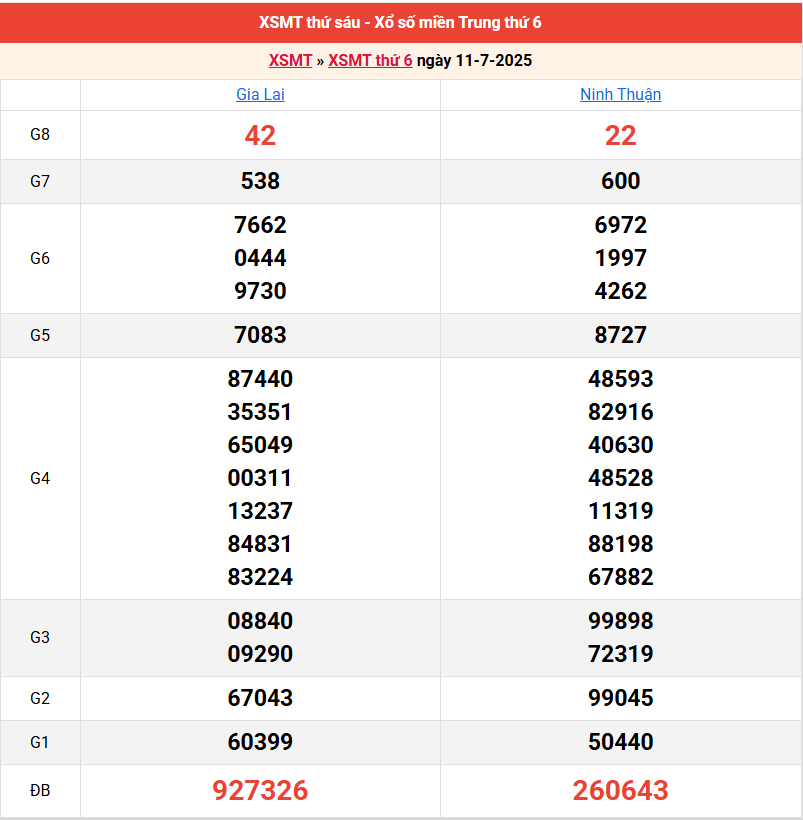This screenshot has height=820, width=803.
Task: Select the Ninh Thuận special prize 260643
Action: pyautogui.click(x=620, y=791)
